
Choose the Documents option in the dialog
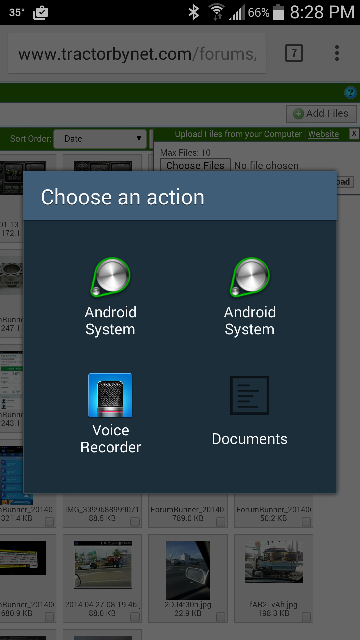tap(249, 411)
